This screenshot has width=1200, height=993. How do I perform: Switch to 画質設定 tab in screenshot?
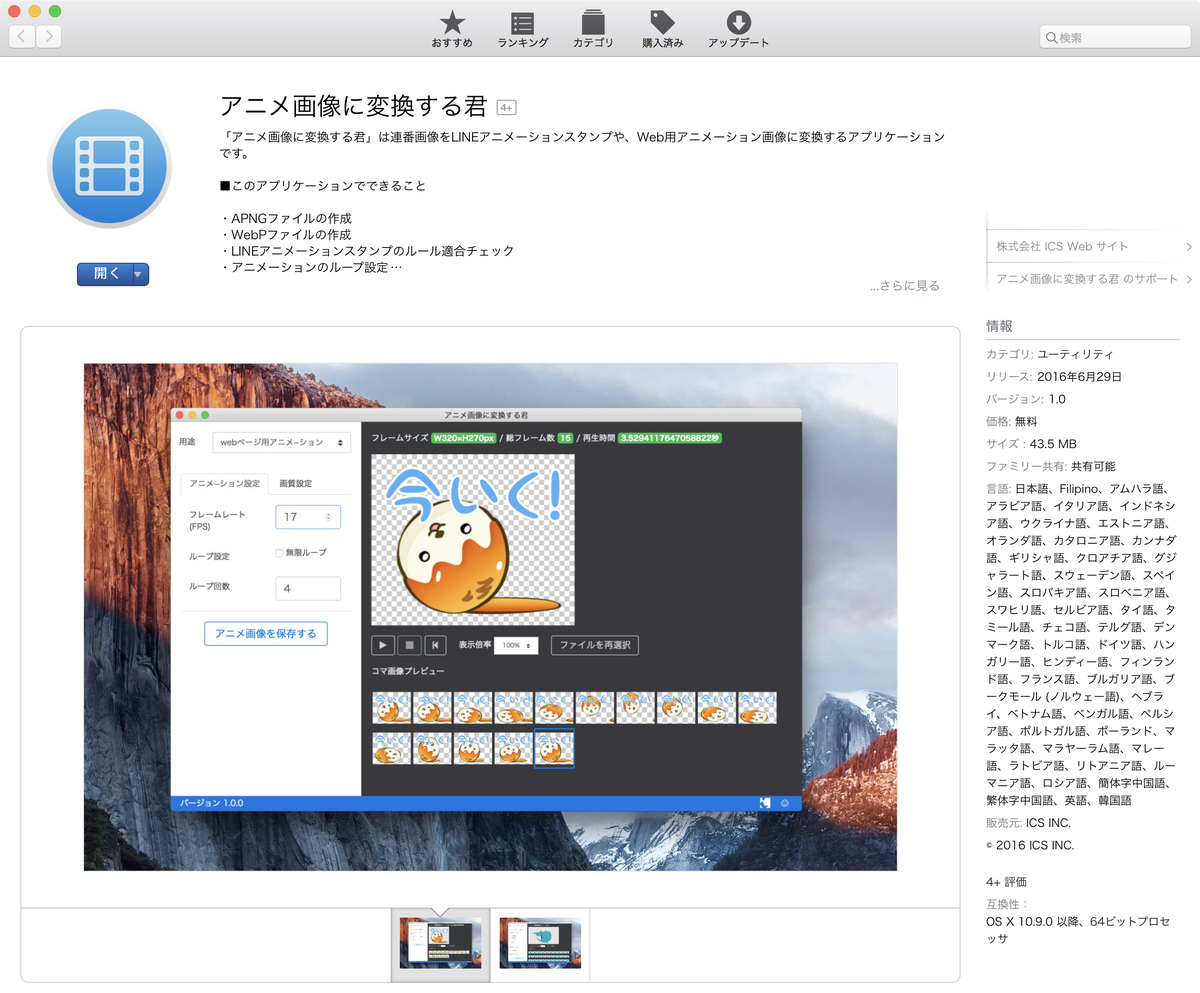(296, 483)
